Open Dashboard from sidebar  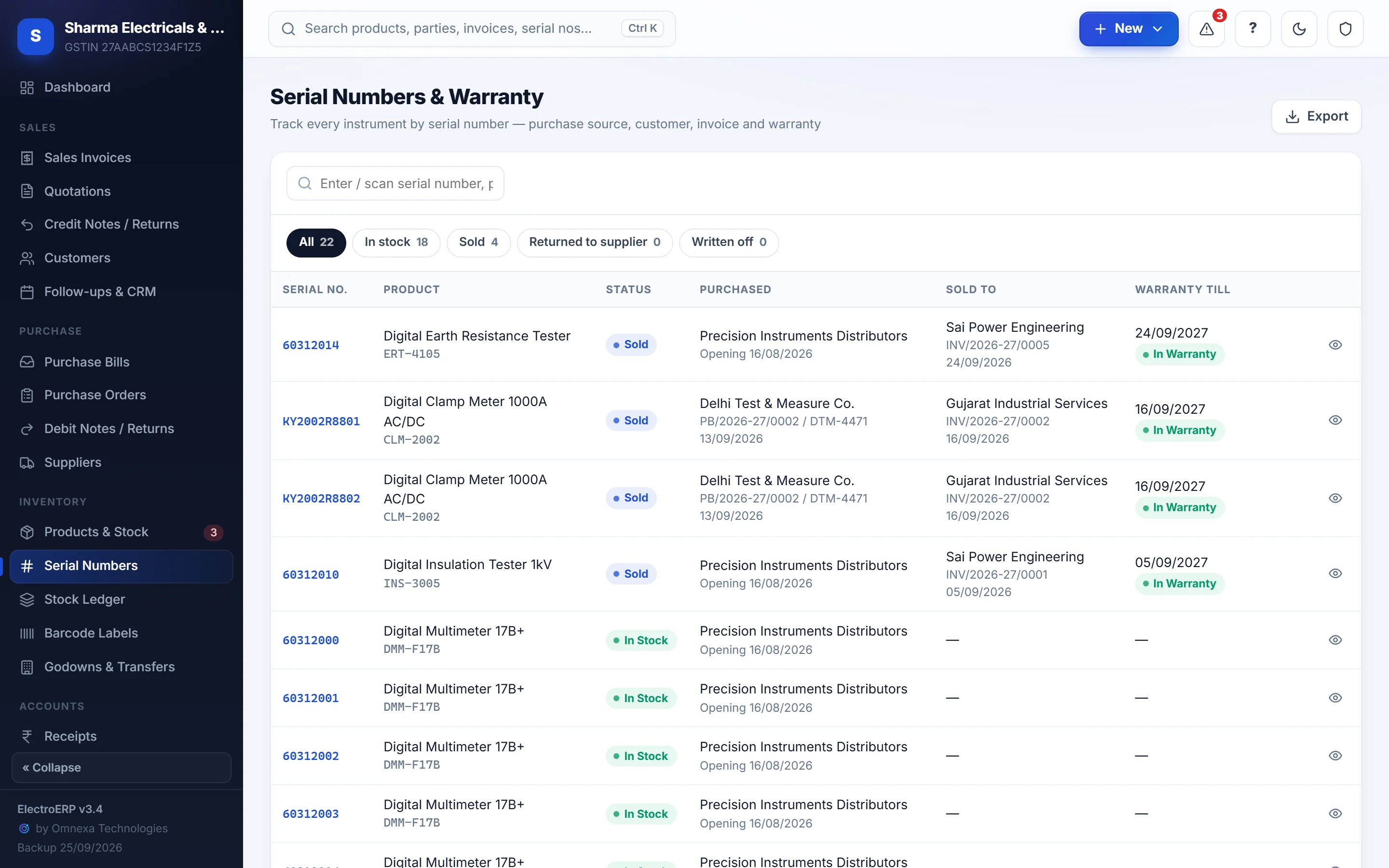click(121, 87)
